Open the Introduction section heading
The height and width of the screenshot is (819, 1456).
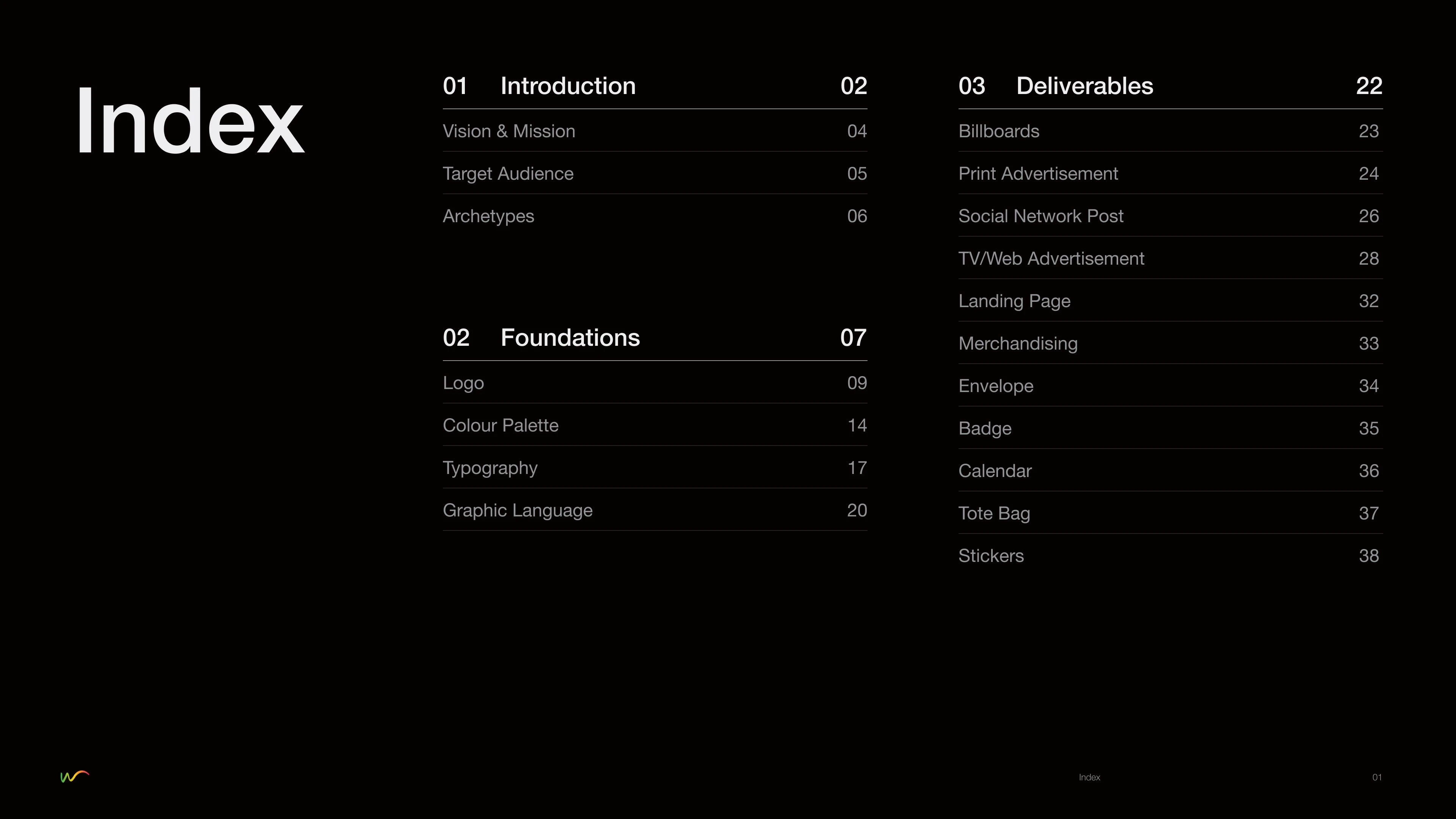[568, 86]
